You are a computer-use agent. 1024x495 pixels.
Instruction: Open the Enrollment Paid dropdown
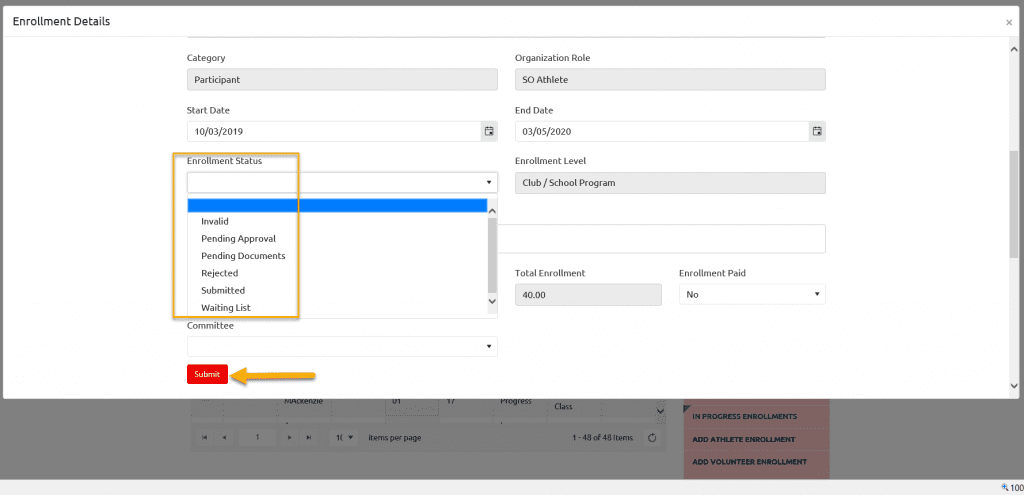pyautogui.click(x=751, y=294)
